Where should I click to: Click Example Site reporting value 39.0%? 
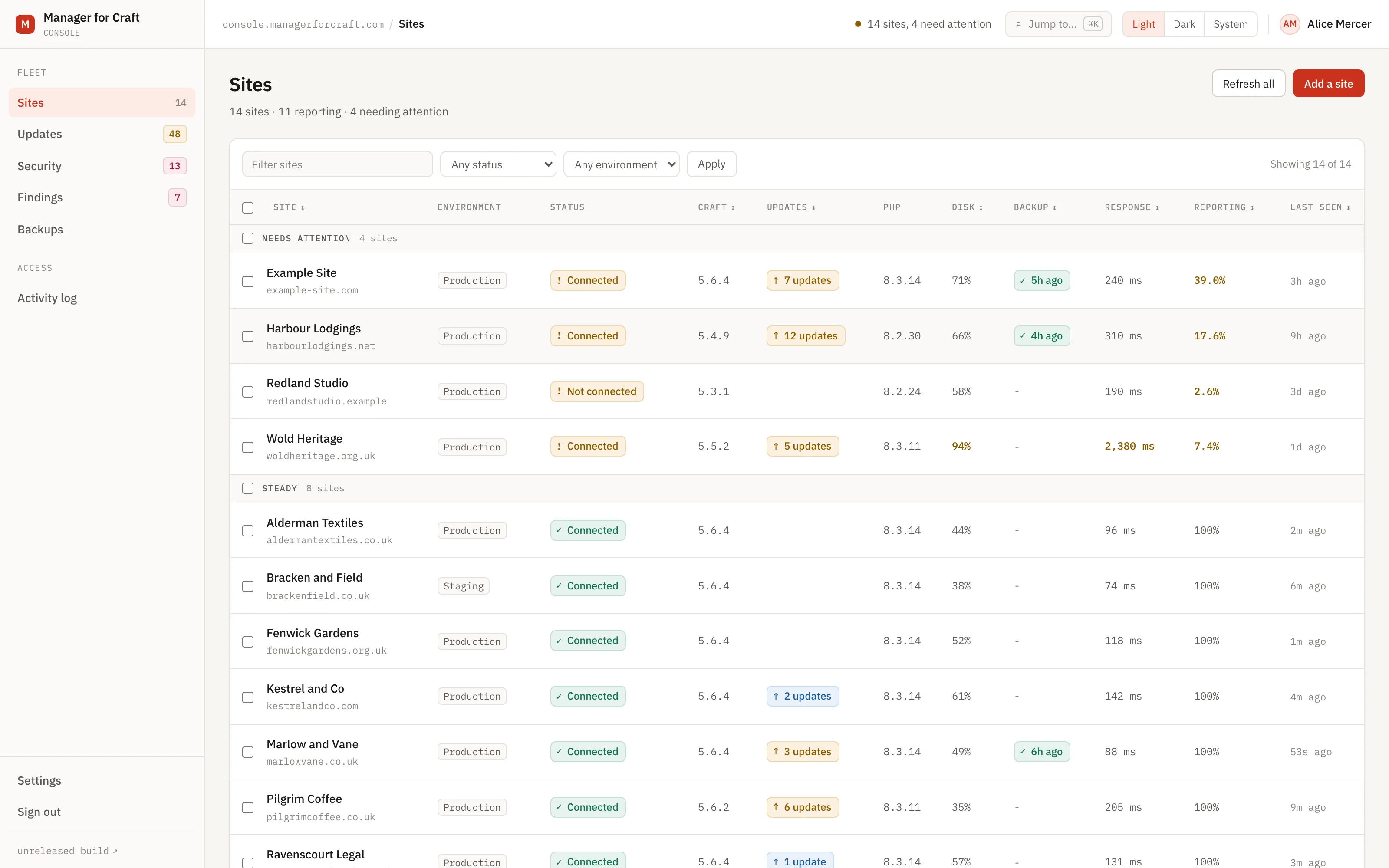tap(1209, 281)
